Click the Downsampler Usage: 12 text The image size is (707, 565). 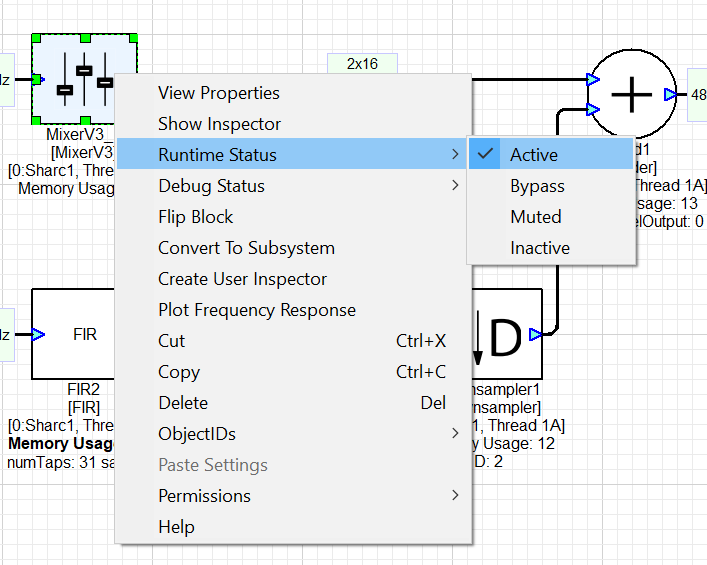click(x=514, y=443)
